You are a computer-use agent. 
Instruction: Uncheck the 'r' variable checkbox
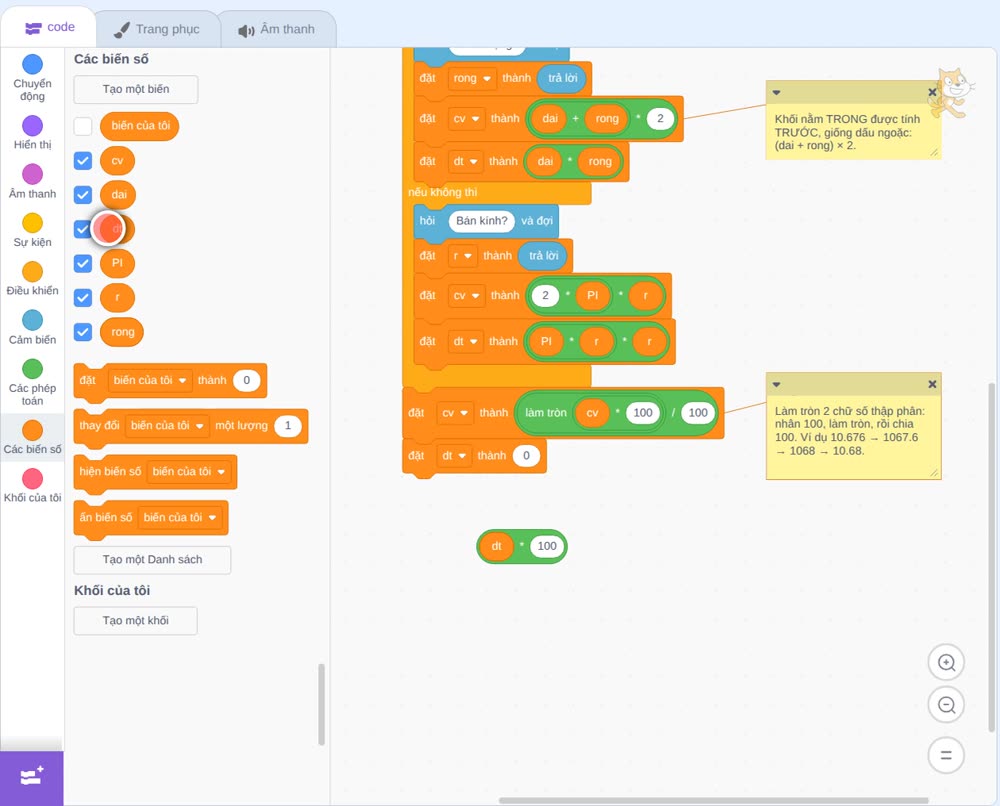(x=83, y=297)
